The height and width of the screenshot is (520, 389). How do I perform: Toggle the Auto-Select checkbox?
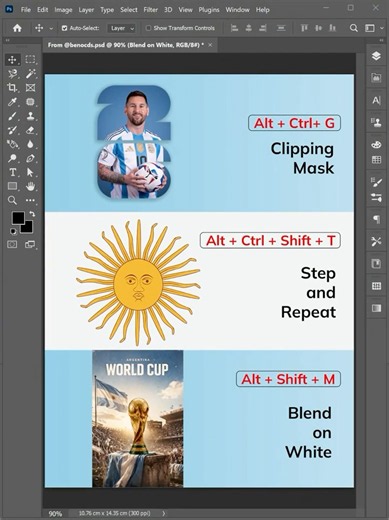[x=65, y=28]
